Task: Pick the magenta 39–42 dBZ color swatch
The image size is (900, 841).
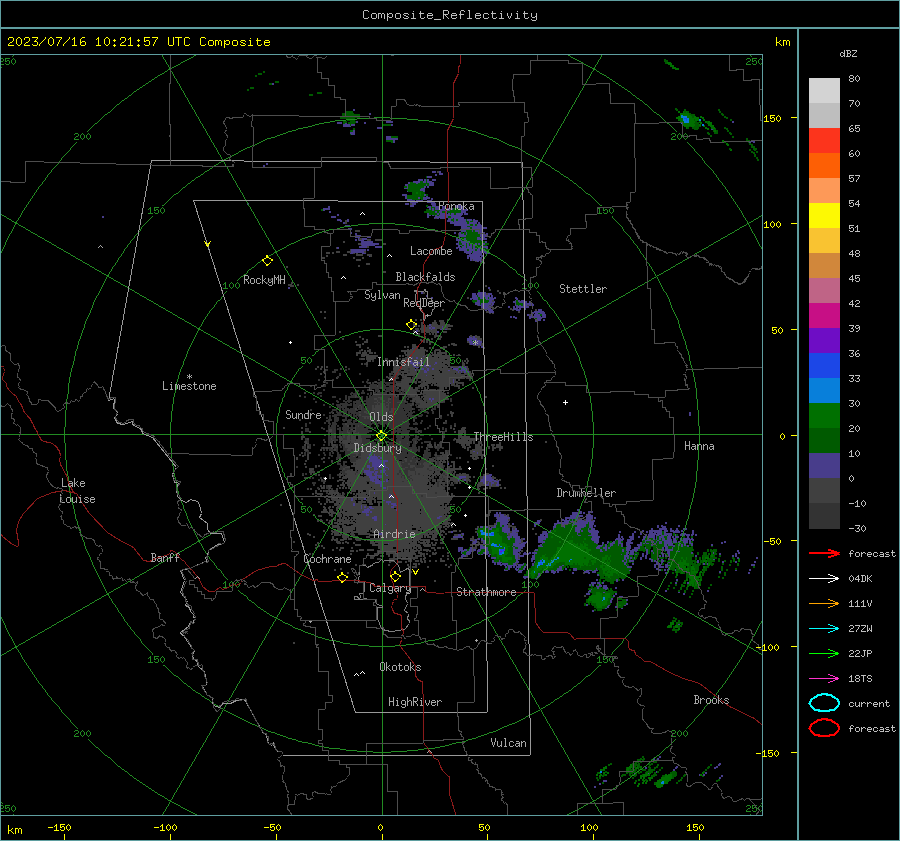Action: coord(824,316)
